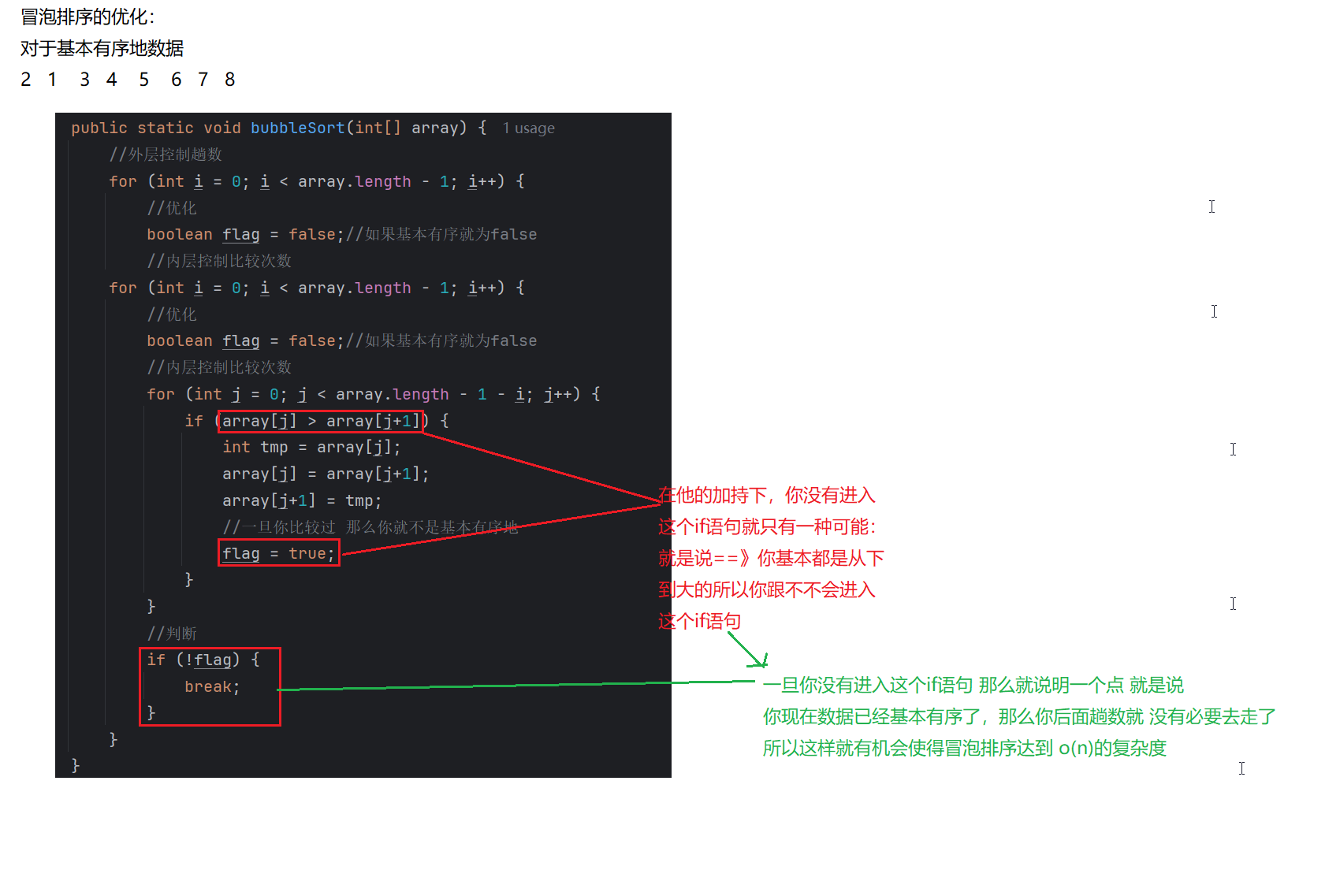Click the code line "array[j+1] = tmp;"
The image size is (1340, 896).
302,500
